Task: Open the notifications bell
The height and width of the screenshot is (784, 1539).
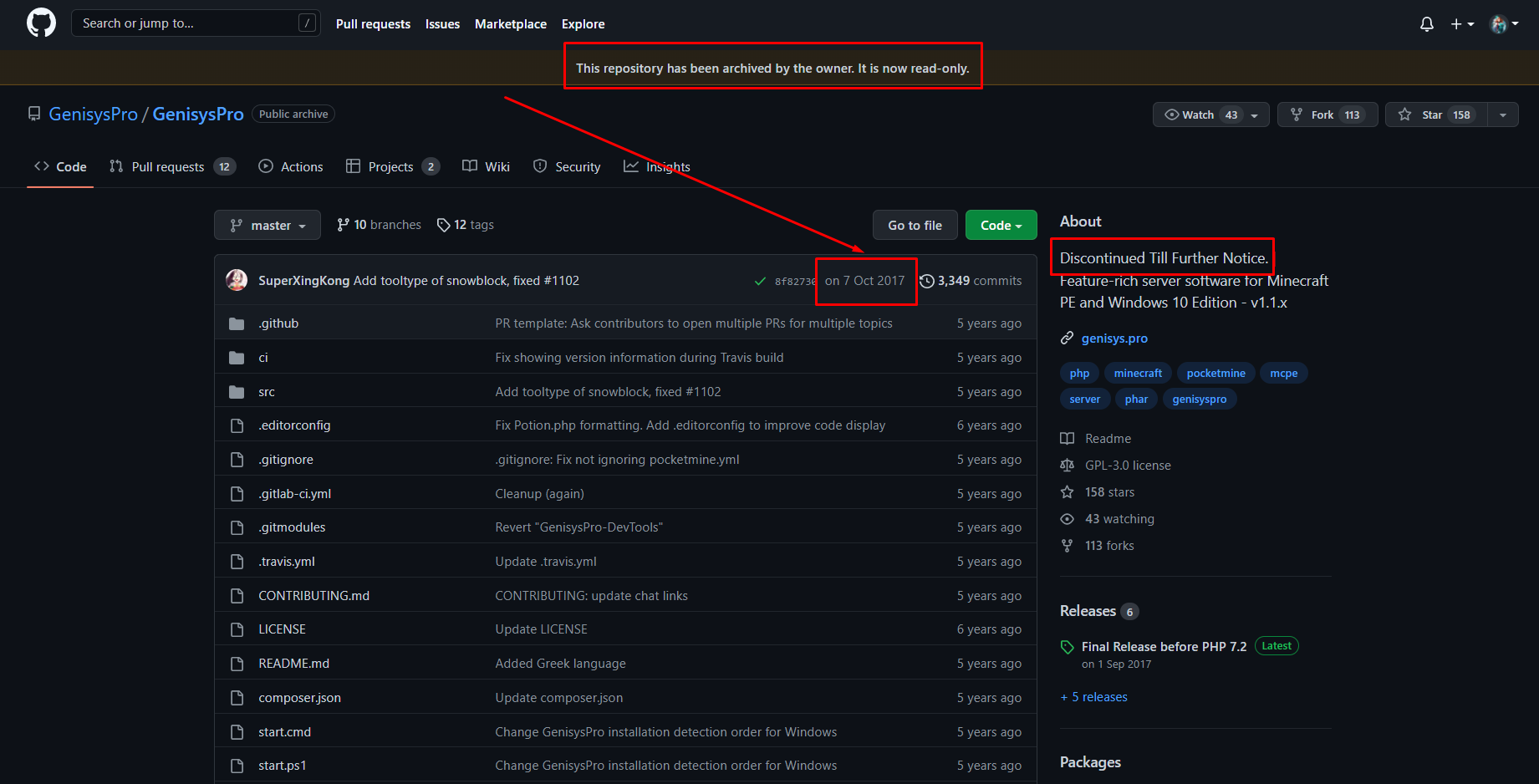Action: pyautogui.click(x=1426, y=24)
